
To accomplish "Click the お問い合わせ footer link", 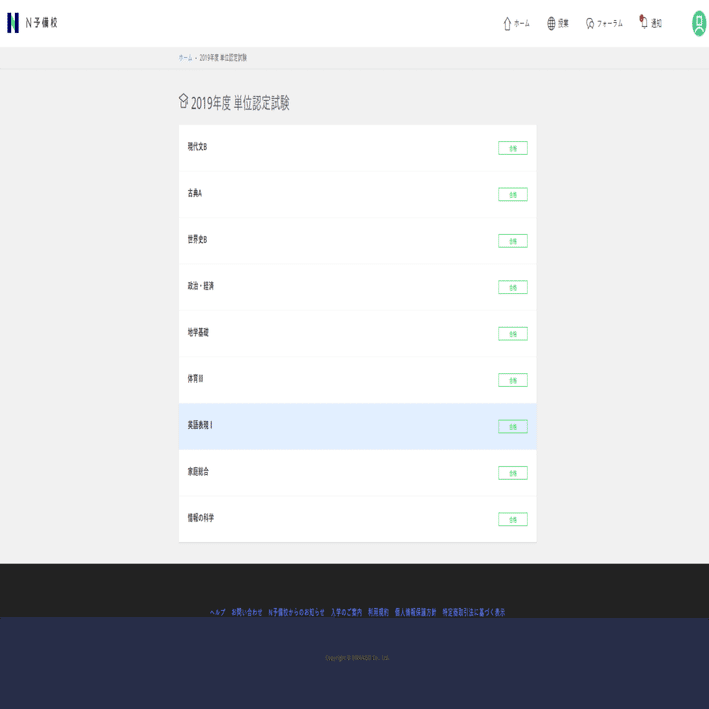I will 247,612.
